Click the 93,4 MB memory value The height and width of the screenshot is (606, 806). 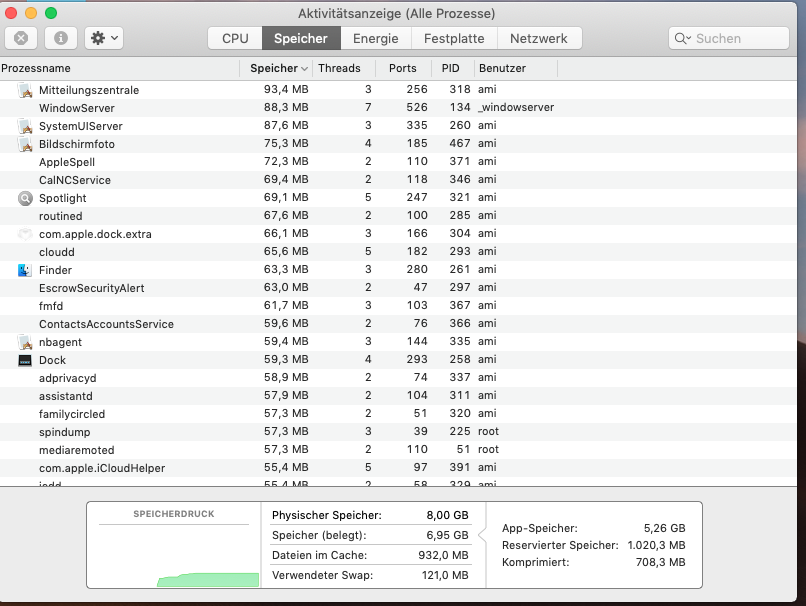tap(286, 89)
